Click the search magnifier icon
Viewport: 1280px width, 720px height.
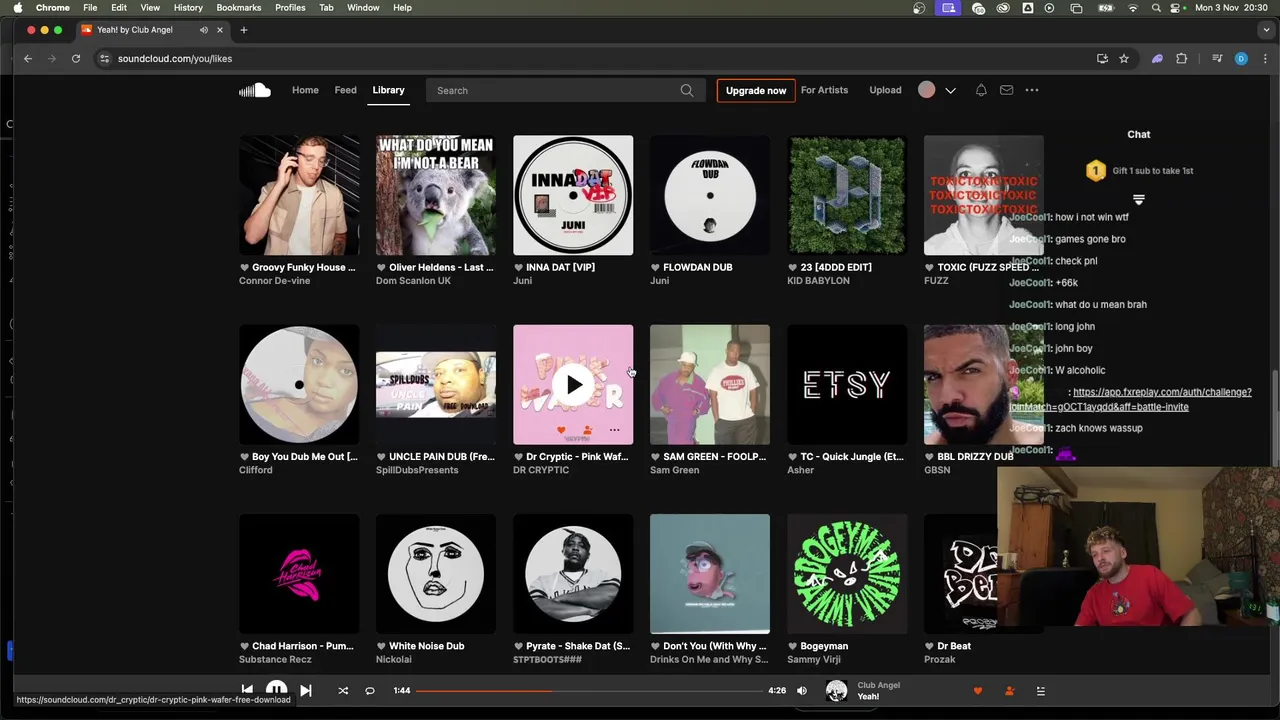(687, 90)
